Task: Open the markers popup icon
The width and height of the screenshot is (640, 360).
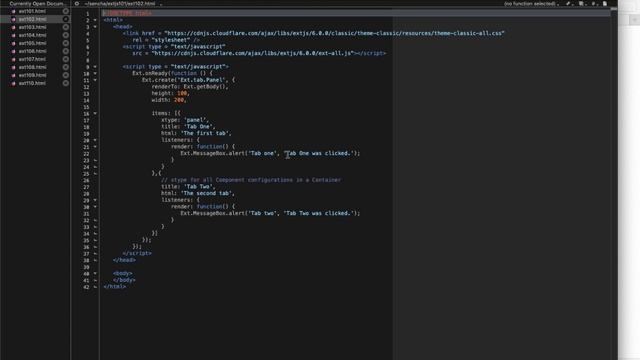Action: click(x=581, y=3)
